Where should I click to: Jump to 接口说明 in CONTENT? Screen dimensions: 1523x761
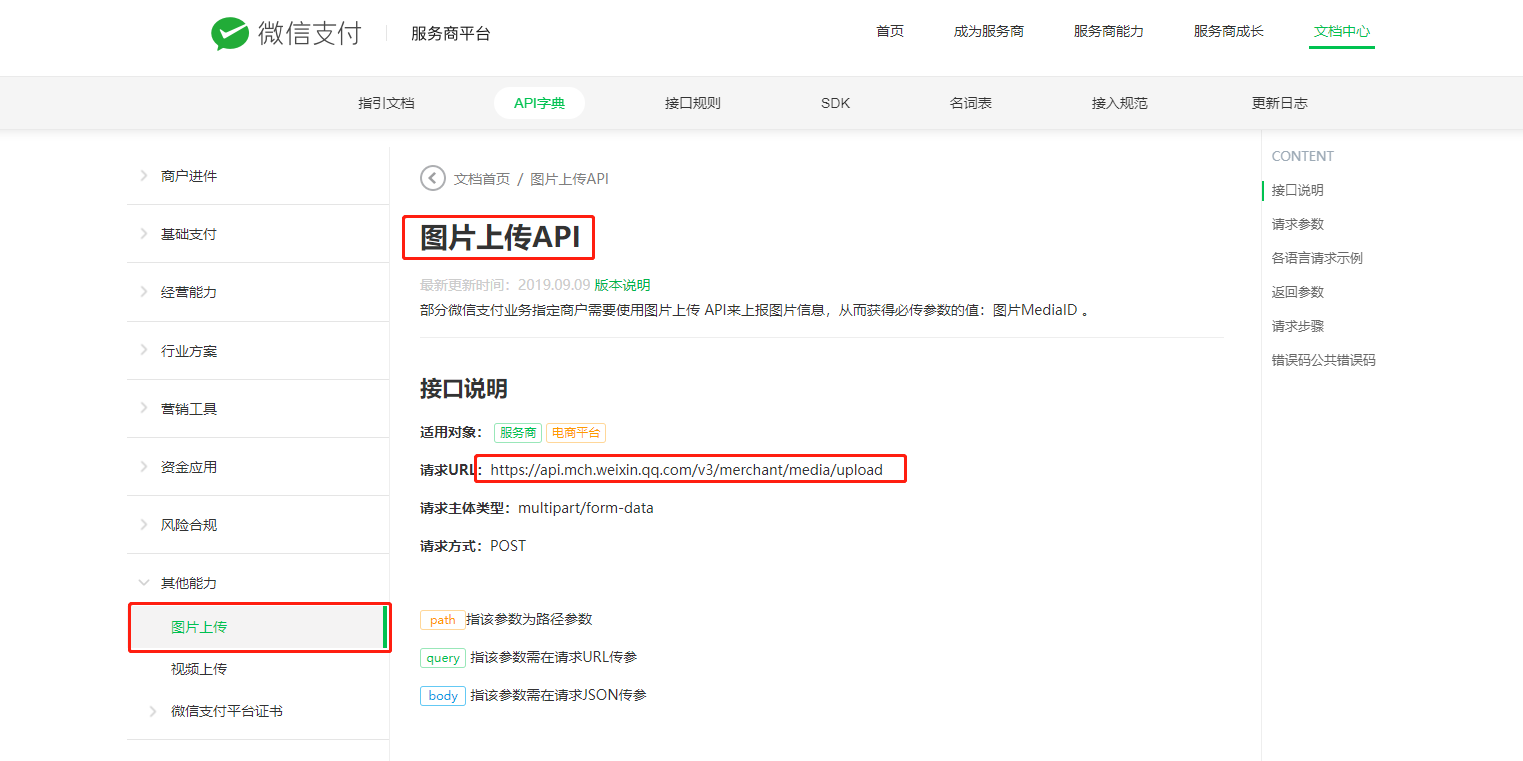[x=1298, y=190]
